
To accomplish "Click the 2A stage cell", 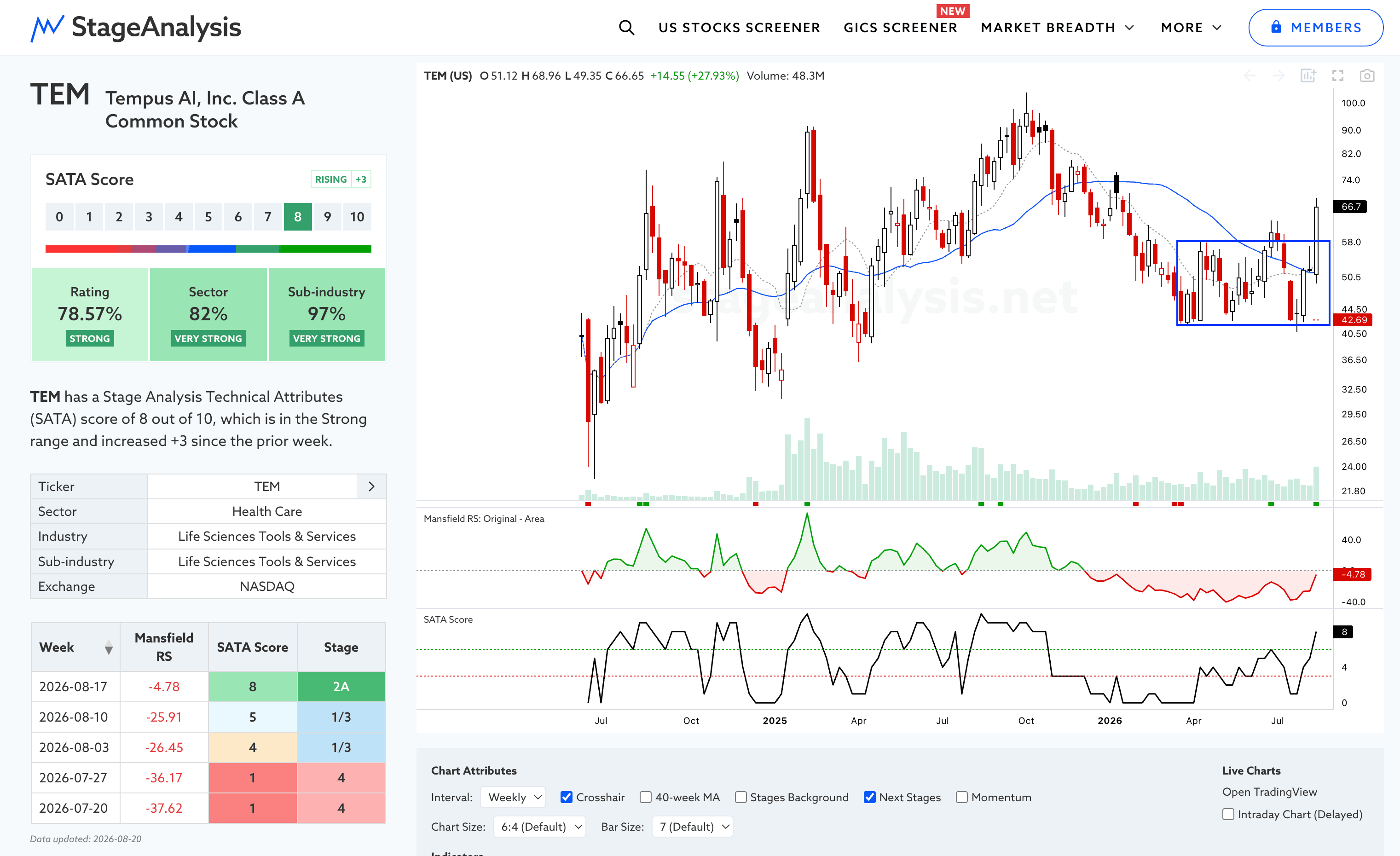I will click(x=341, y=687).
